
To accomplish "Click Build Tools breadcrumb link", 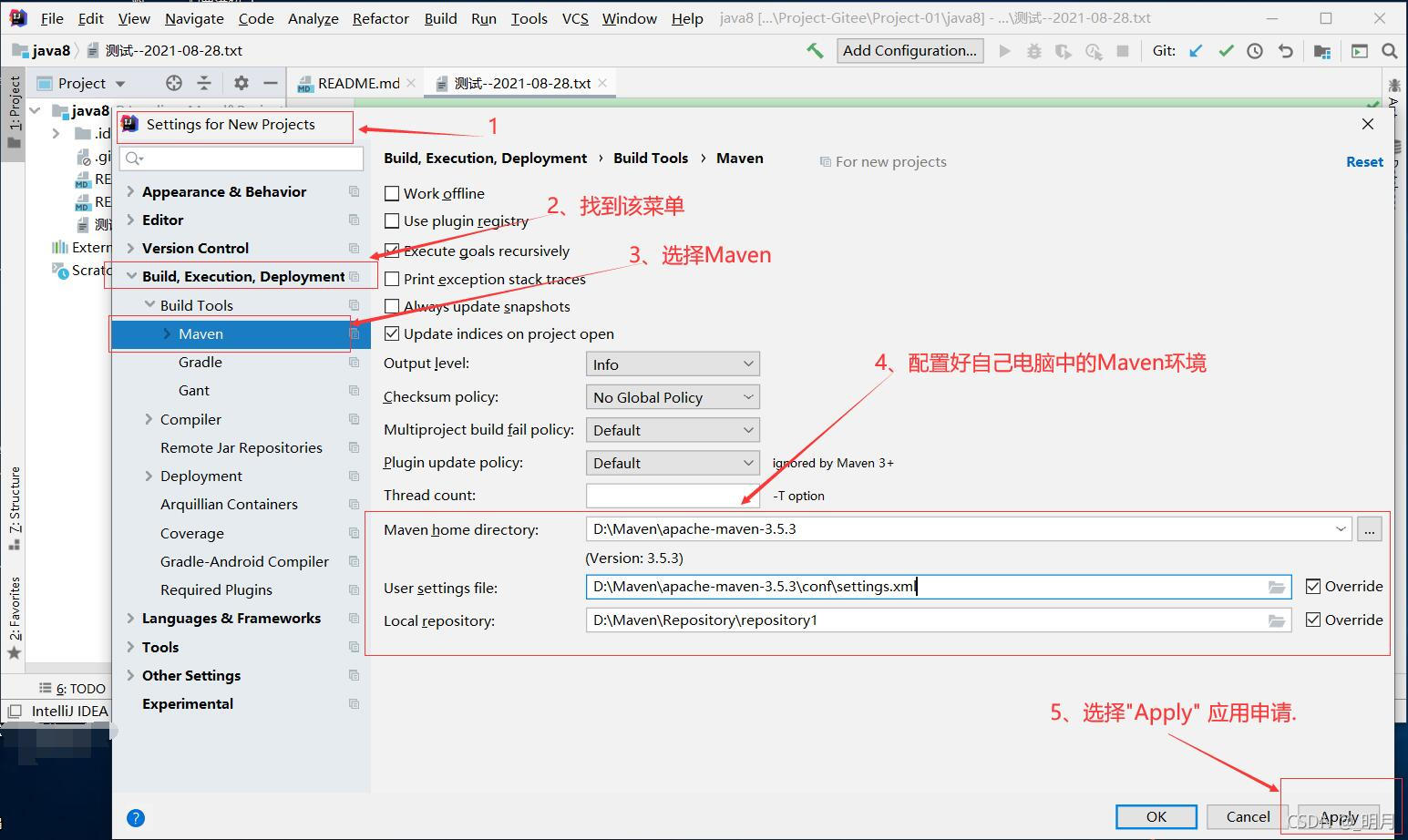I will tap(651, 158).
